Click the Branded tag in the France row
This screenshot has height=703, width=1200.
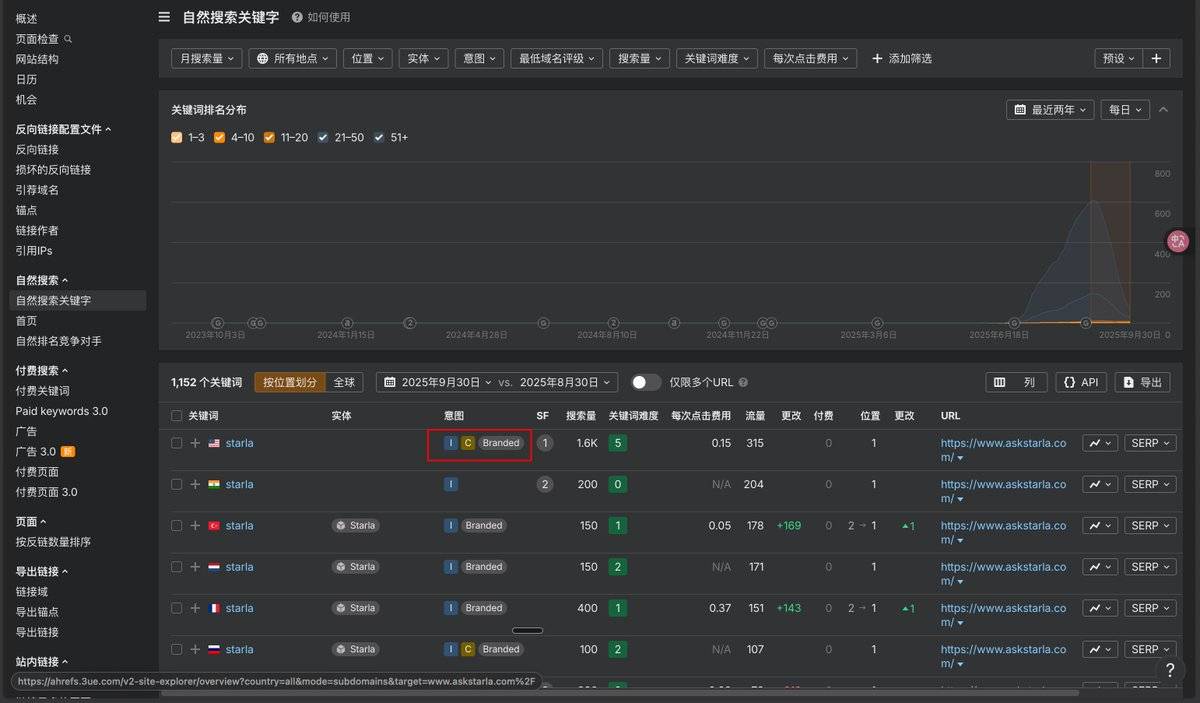point(484,608)
